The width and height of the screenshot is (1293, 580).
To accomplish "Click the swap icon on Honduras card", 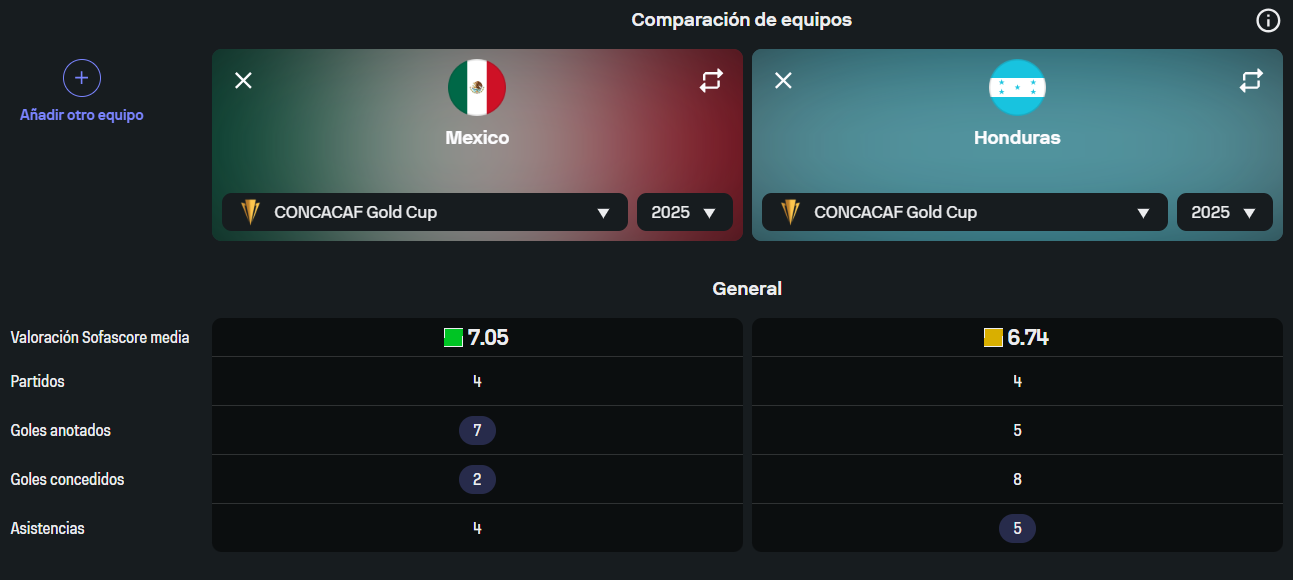I will click(x=1251, y=81).
